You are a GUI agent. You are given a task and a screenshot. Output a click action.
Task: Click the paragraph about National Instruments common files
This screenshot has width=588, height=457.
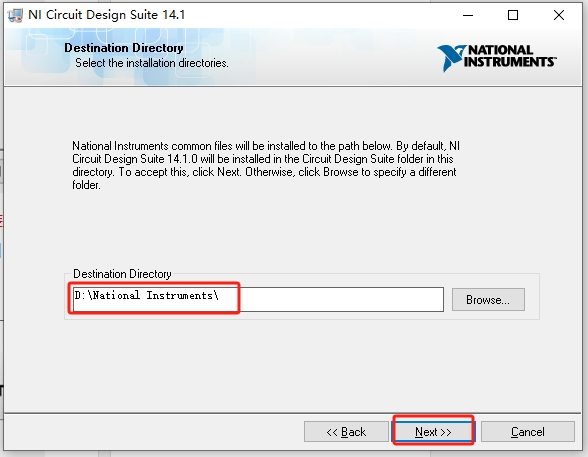(x=266, y=165)
